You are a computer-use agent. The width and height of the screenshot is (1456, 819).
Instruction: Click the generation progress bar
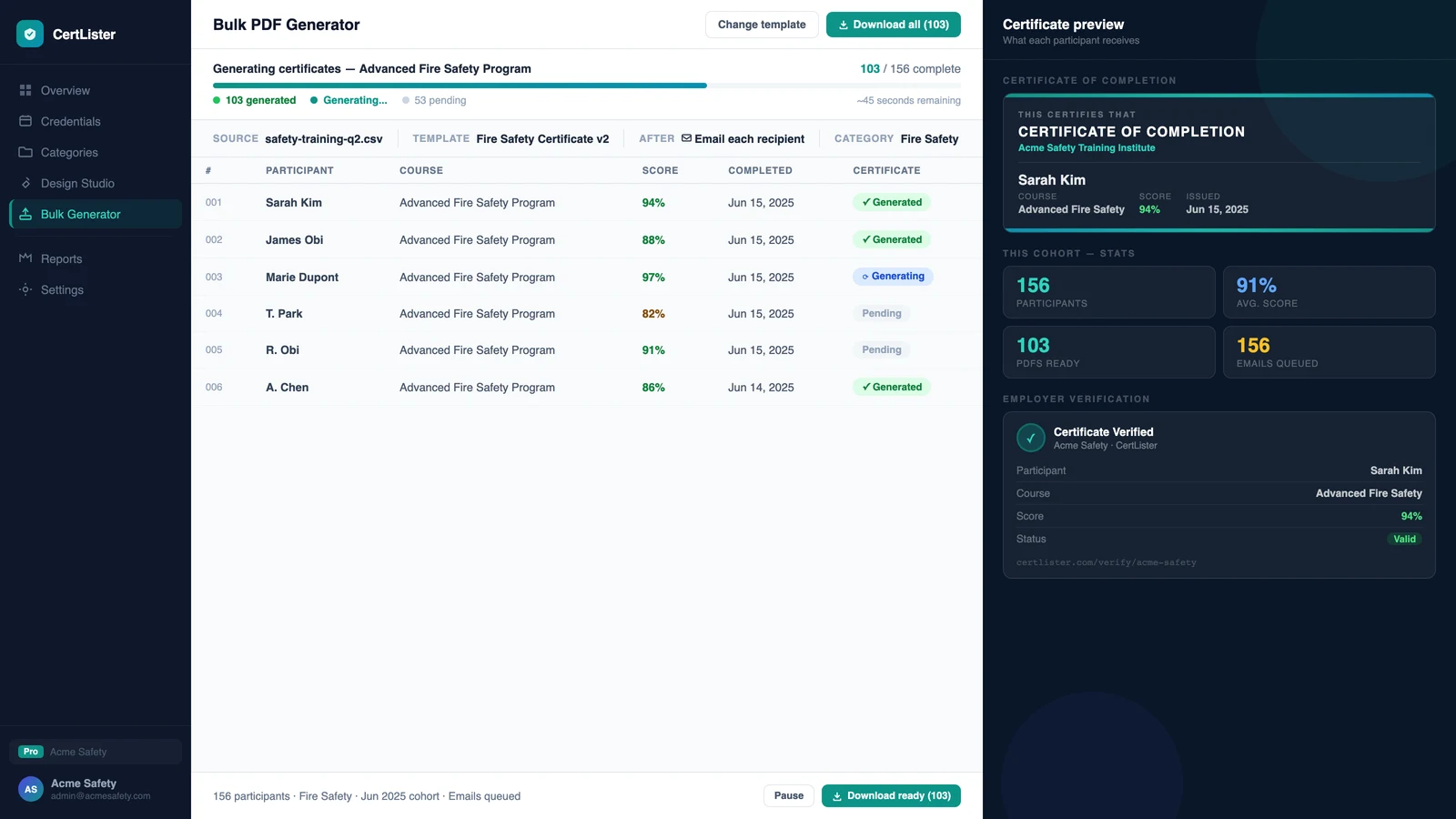pyautogui.click(x=587, y=86)
